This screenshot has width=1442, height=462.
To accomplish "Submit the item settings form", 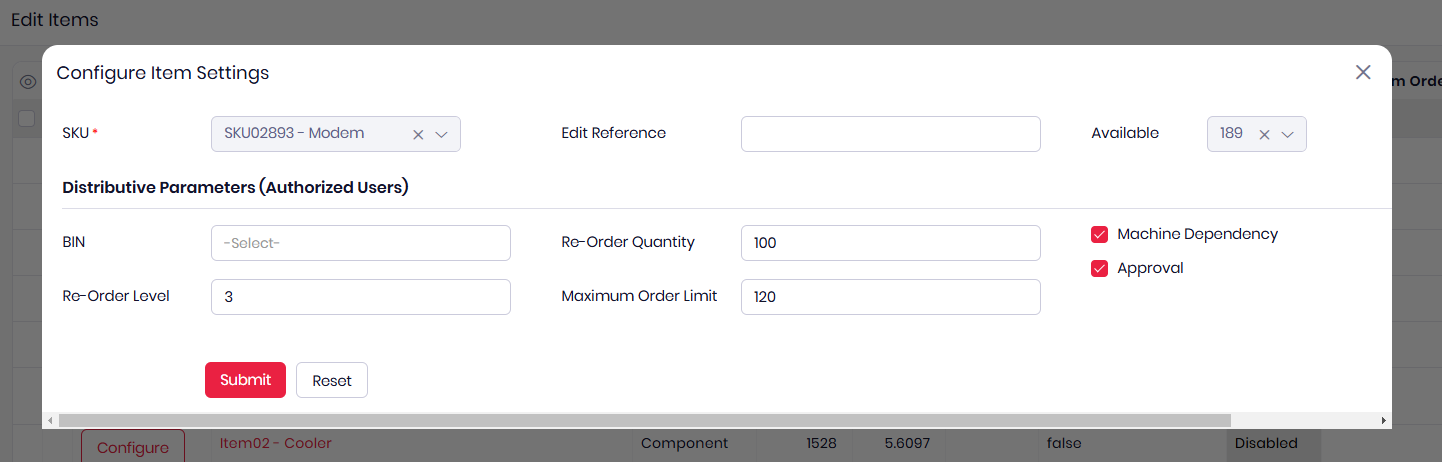I will coord(245,380).
